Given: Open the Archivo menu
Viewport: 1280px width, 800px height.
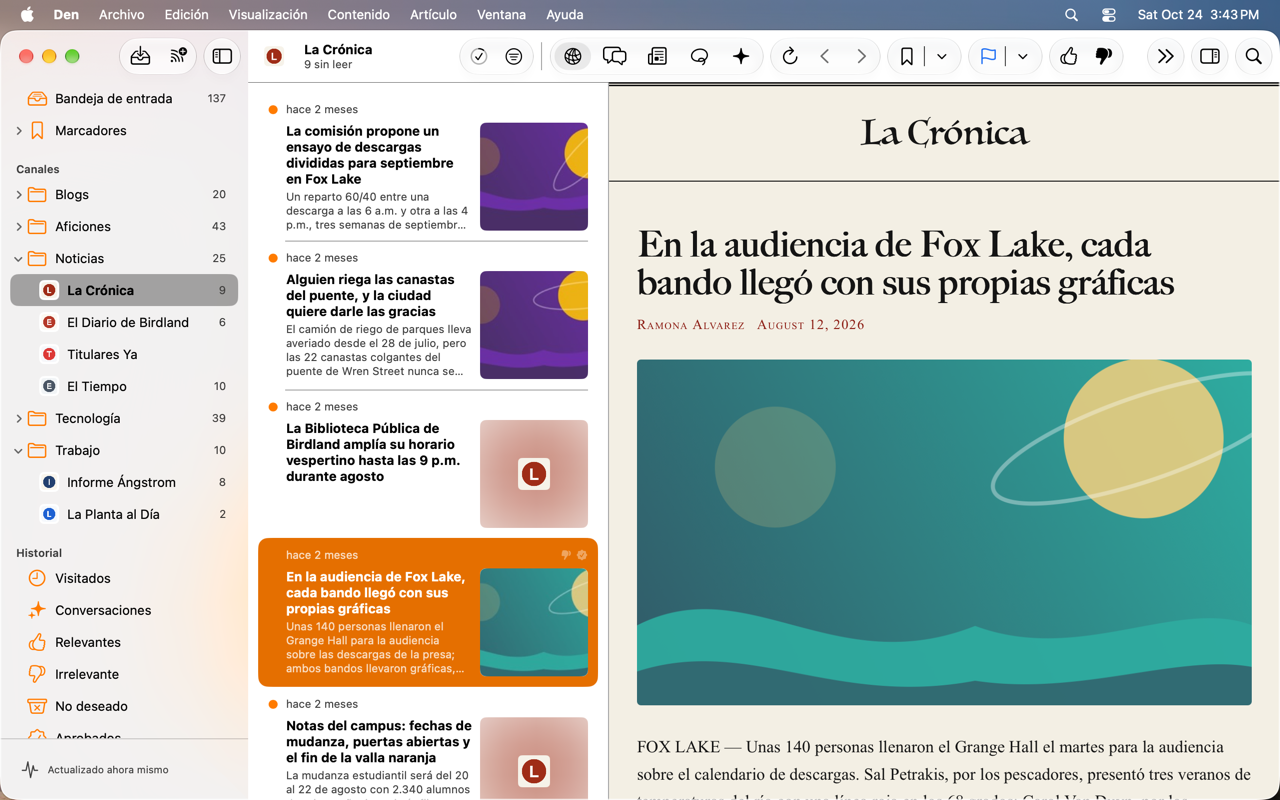Looking at the screenshot, I should [x=122, y=15].
